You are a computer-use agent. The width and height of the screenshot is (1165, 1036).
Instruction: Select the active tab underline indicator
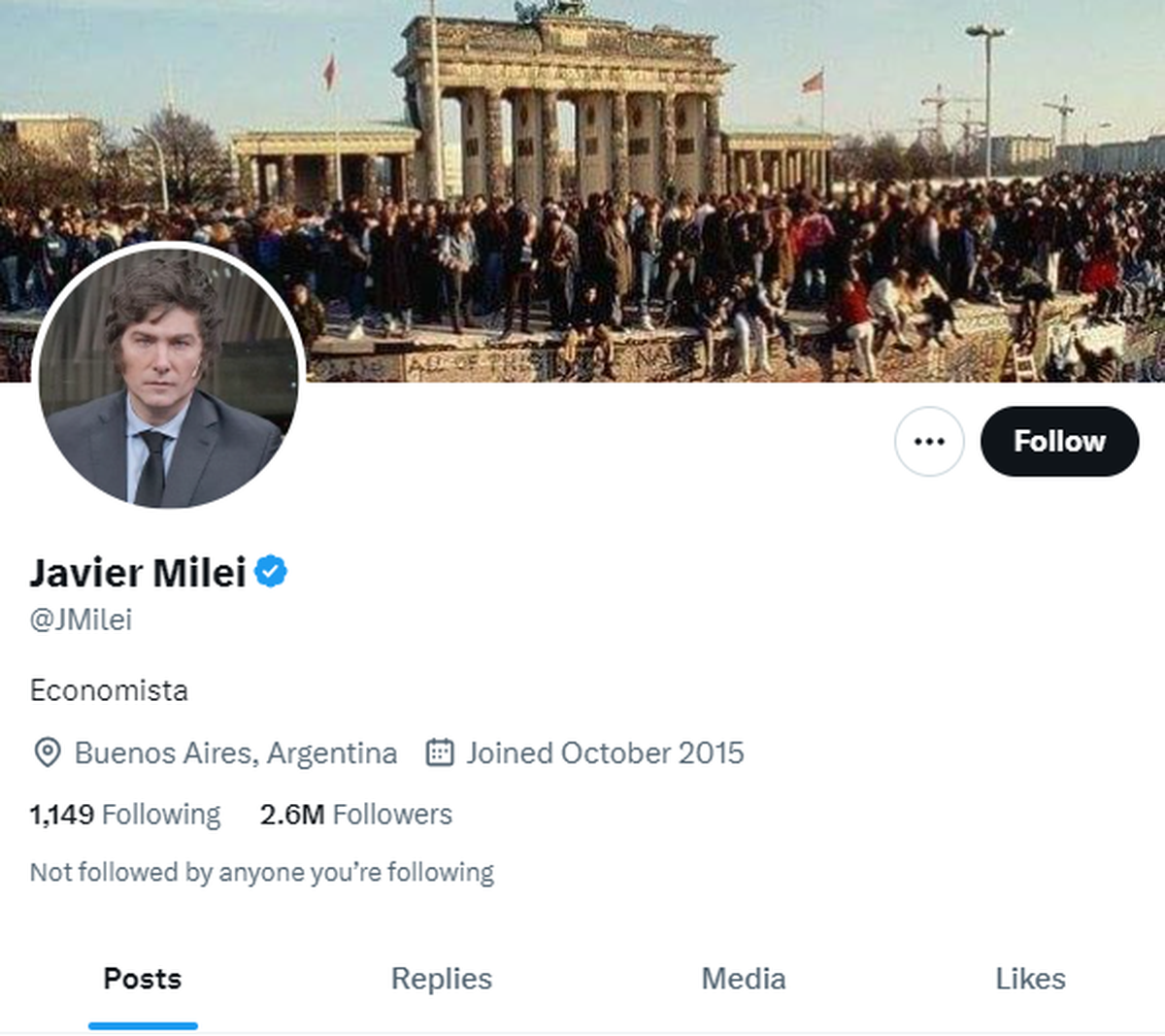tap(143, 1024)
